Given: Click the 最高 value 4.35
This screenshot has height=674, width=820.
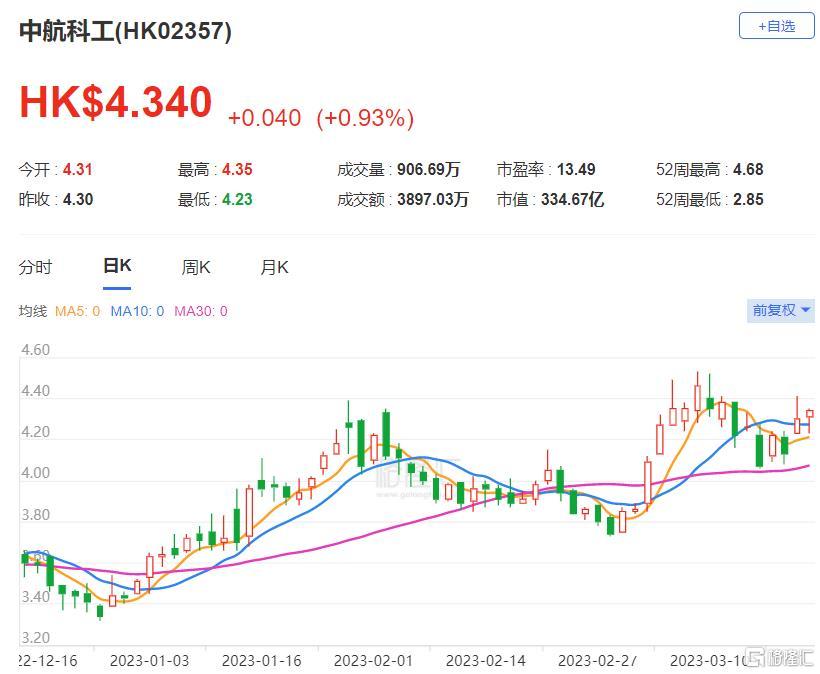Looking at the screenshot, I should coord(237,169).
